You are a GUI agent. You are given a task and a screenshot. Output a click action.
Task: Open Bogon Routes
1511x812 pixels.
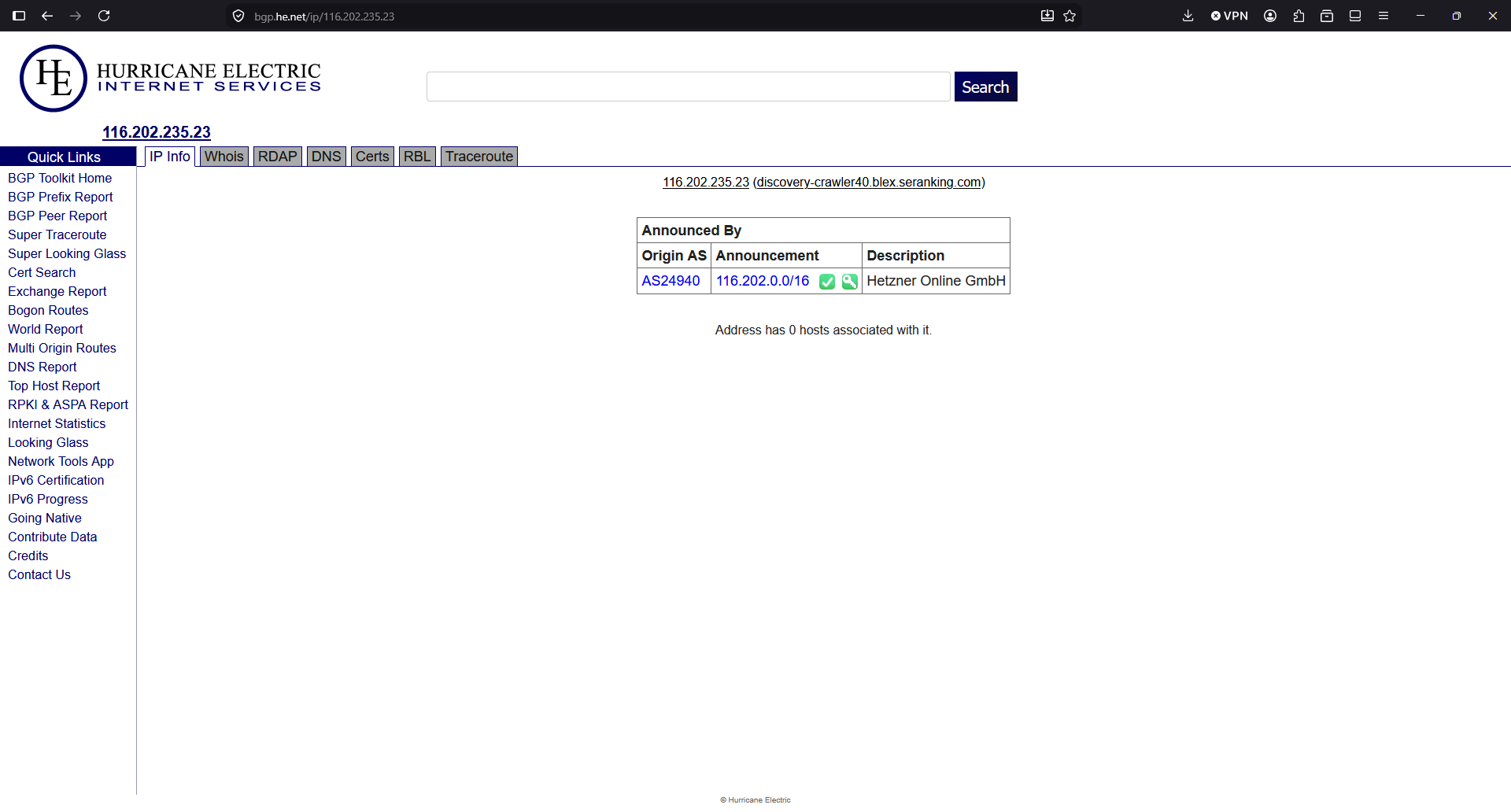pyautogui.click(x=48, y=310)
